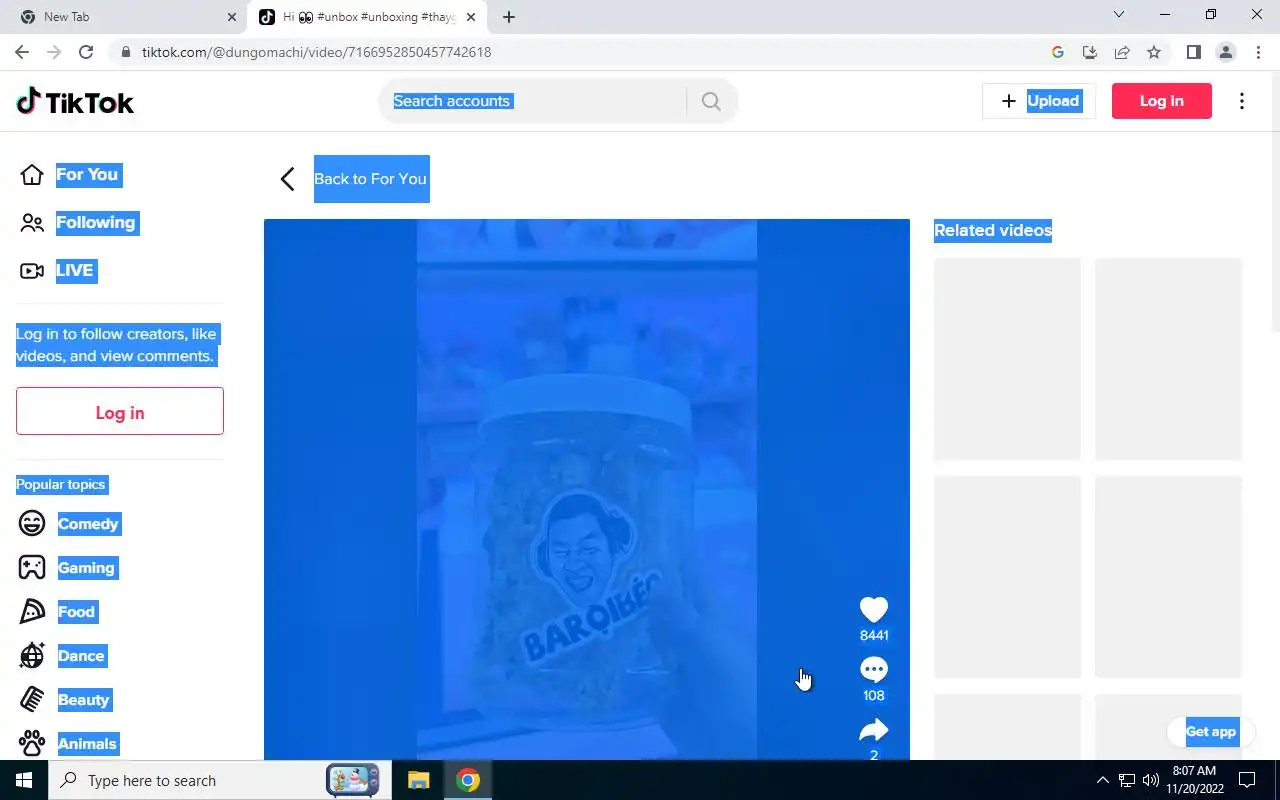Select Food topic
Screen dimensions: 1280x800
point(77,612)
